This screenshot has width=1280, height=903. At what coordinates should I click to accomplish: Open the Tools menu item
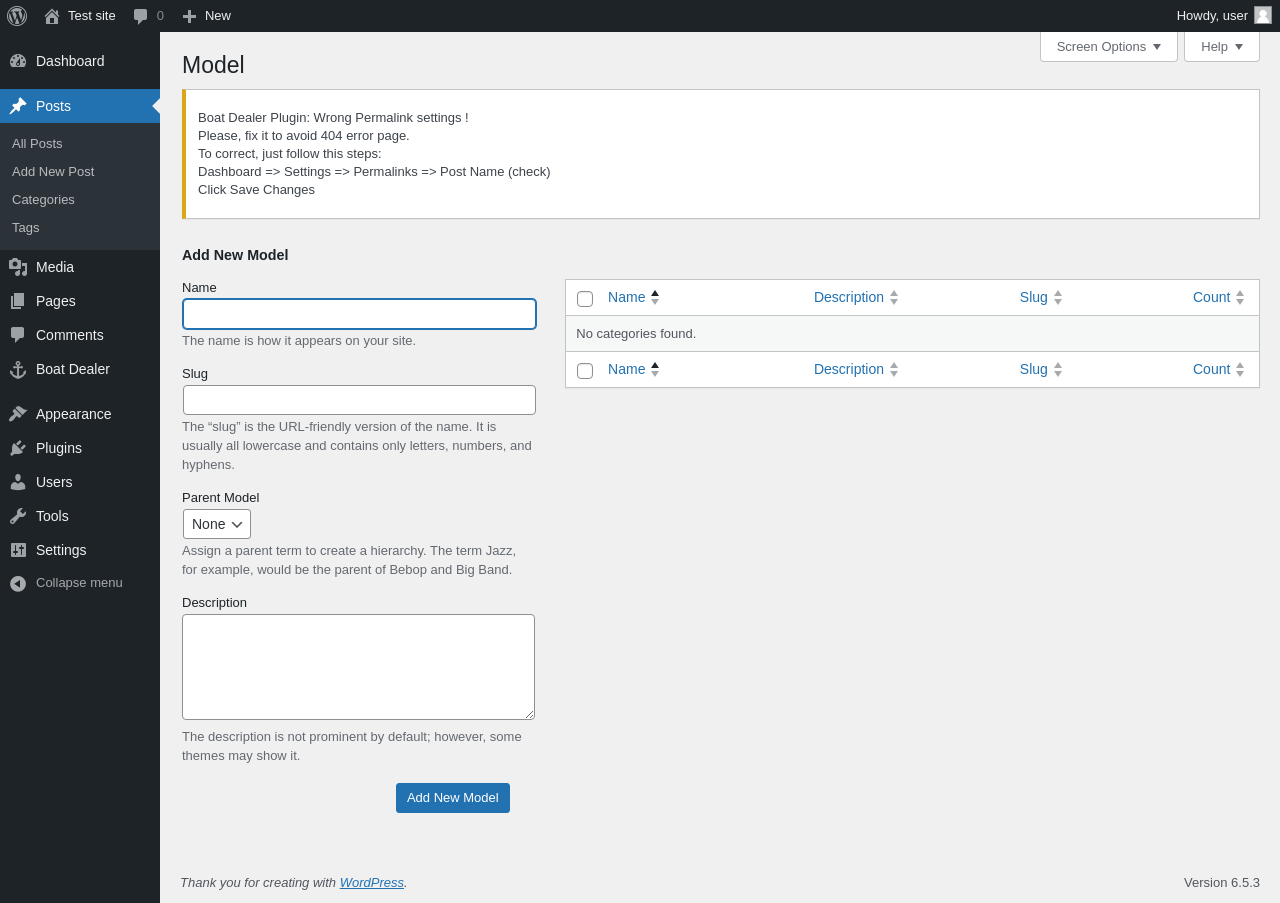tap(80, 516)
